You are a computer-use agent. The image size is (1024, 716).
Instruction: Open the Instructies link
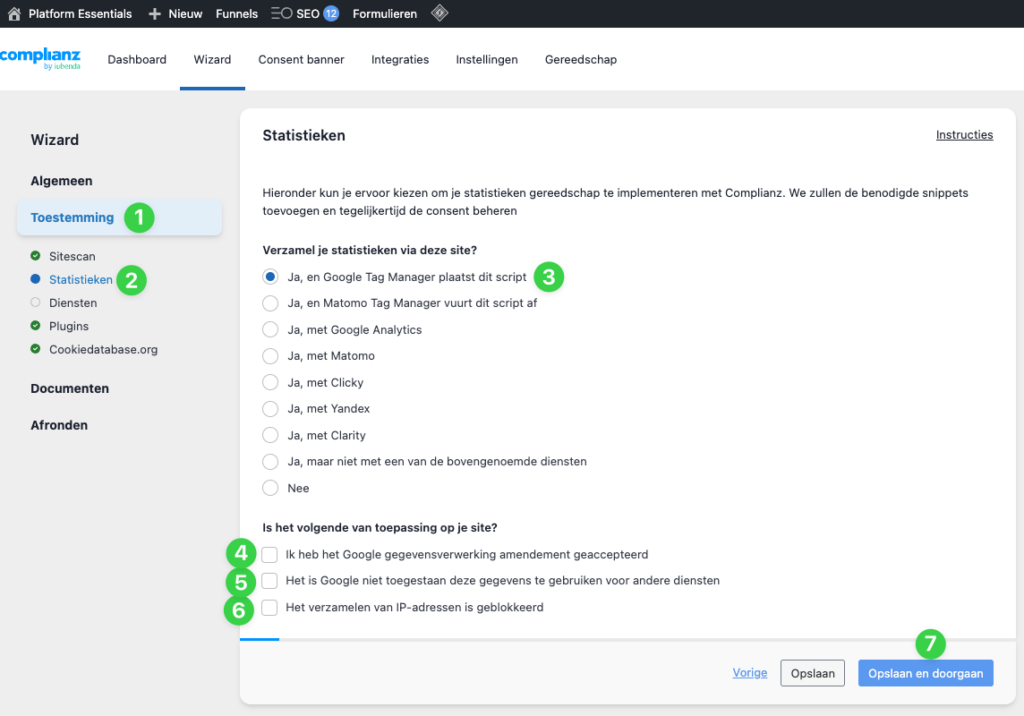[964, 134]
